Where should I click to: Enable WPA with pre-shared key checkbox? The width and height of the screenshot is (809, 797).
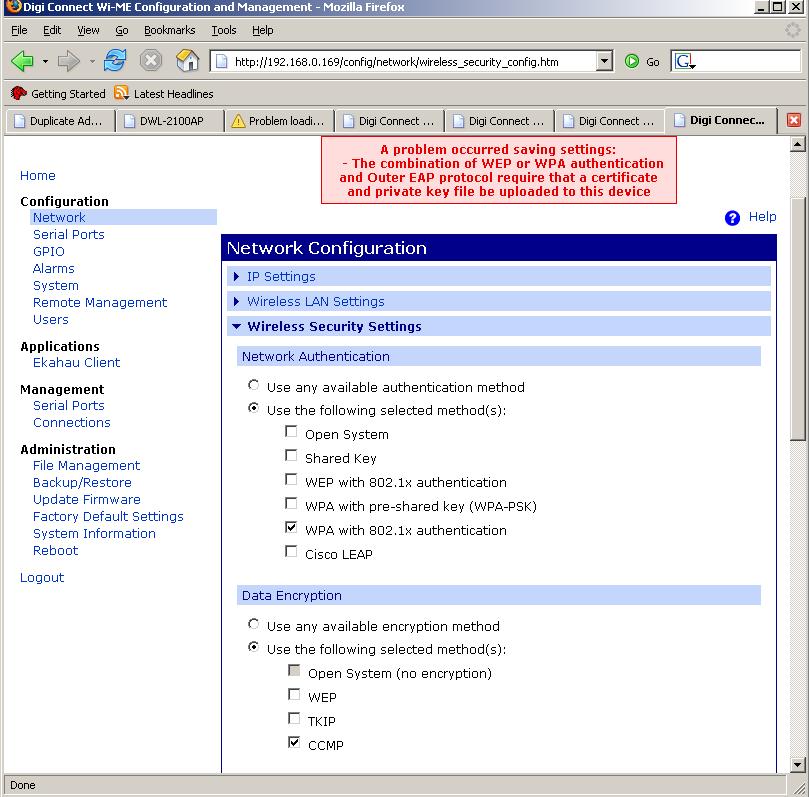click(292, 504)
